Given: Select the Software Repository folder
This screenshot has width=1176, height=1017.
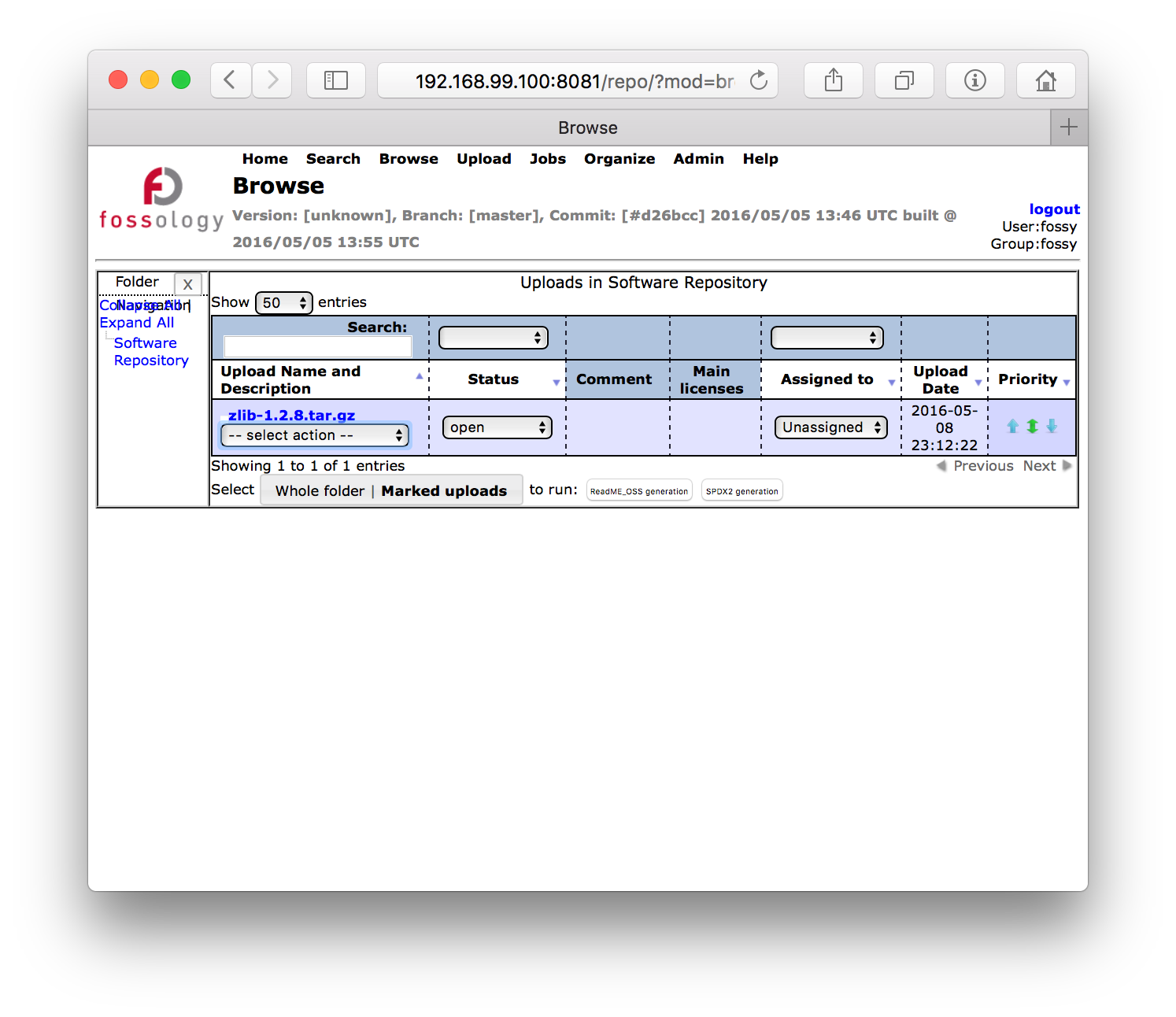Looking at the screenshot, I should click(151, 352).
